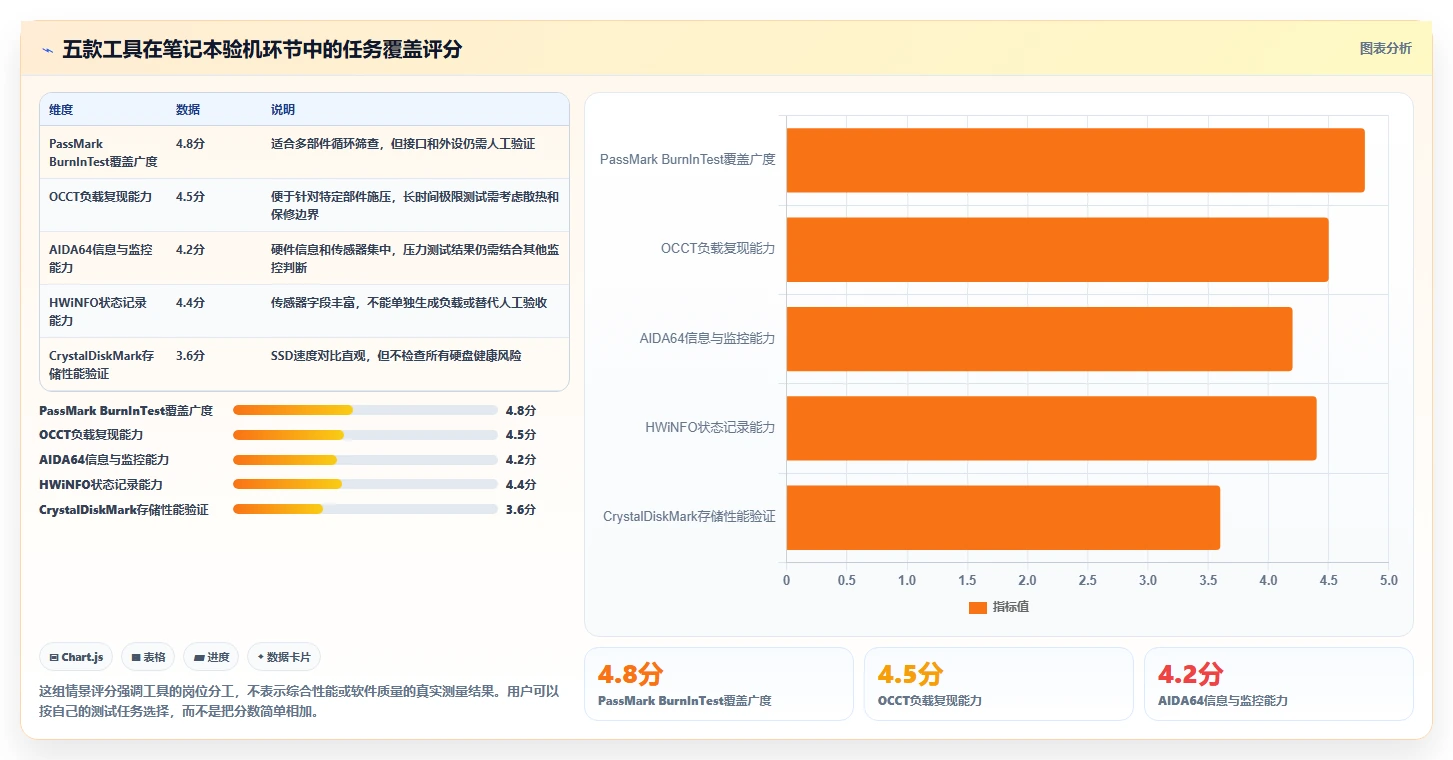Screen dimensions: 1453x760
Task: Click the OCCT负载复现能力 progress bar
Action: [365, 435]
